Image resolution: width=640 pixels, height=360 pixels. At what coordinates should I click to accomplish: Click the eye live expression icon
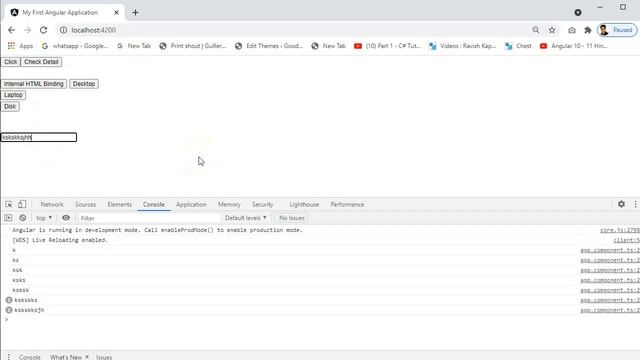pyautogui.click(x=66, y=218)
